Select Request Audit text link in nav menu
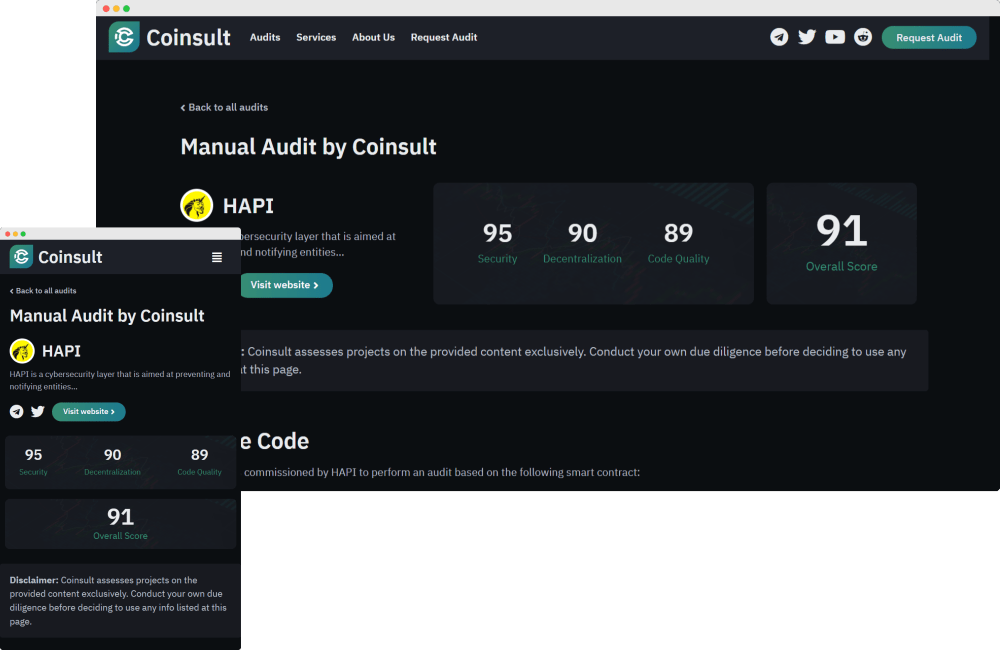This screenshot has height=650, width=1000. (444, 37)
